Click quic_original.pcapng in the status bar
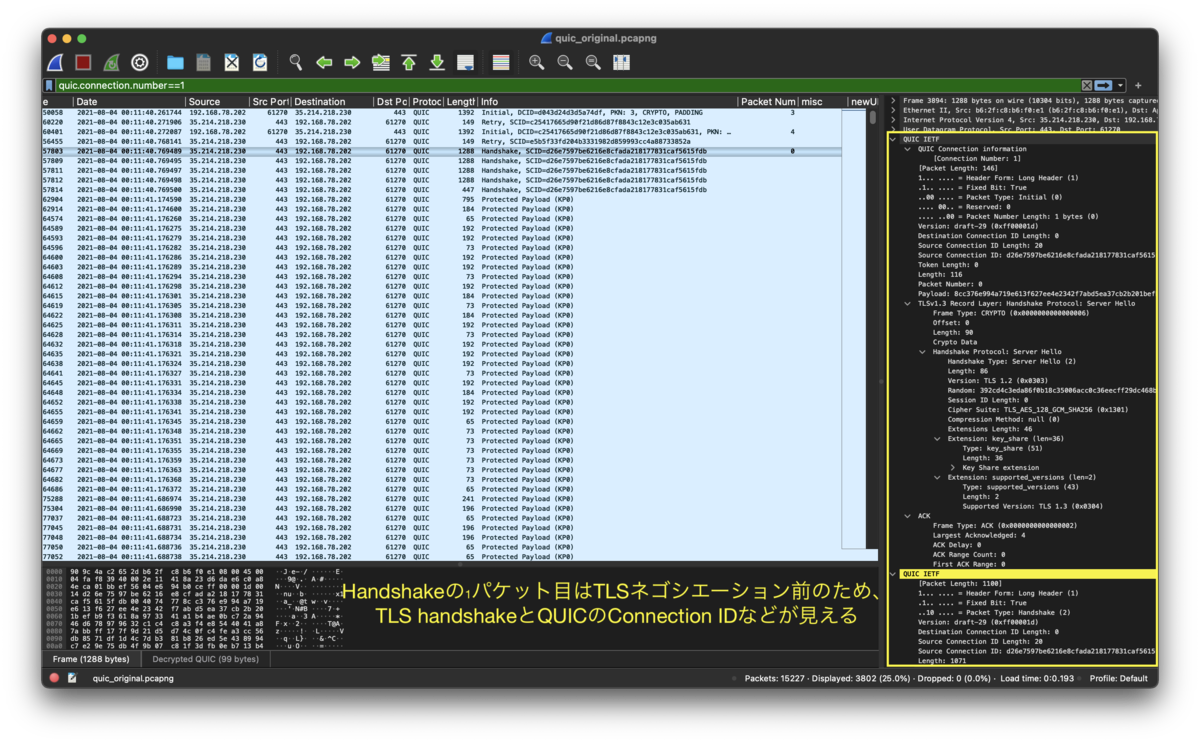 click(x=132, y=678)
